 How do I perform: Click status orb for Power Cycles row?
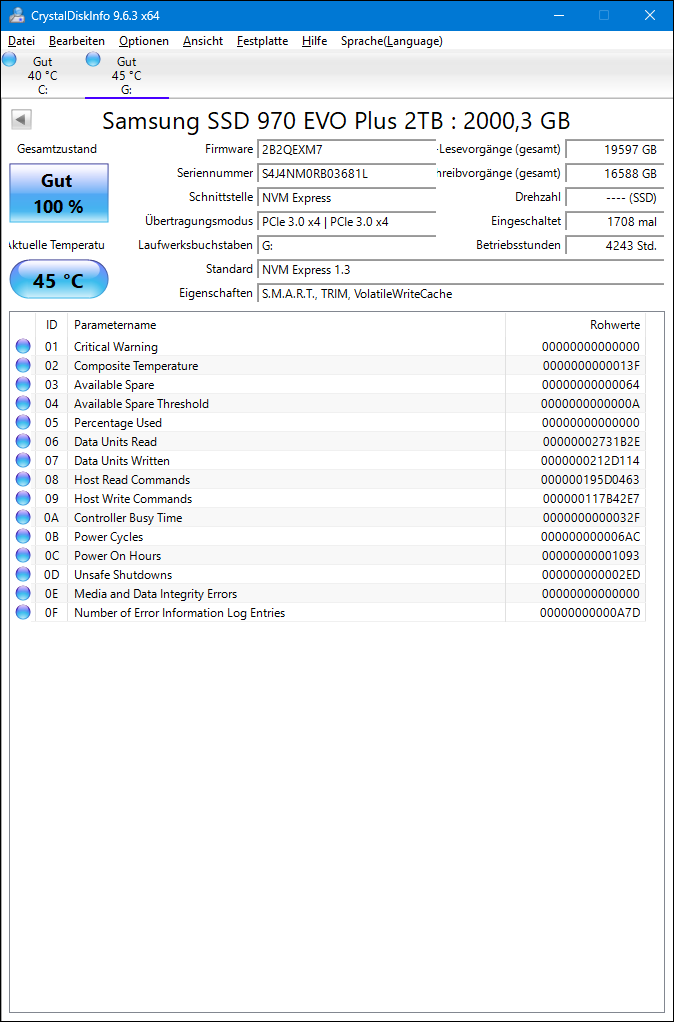pos(23,536)
